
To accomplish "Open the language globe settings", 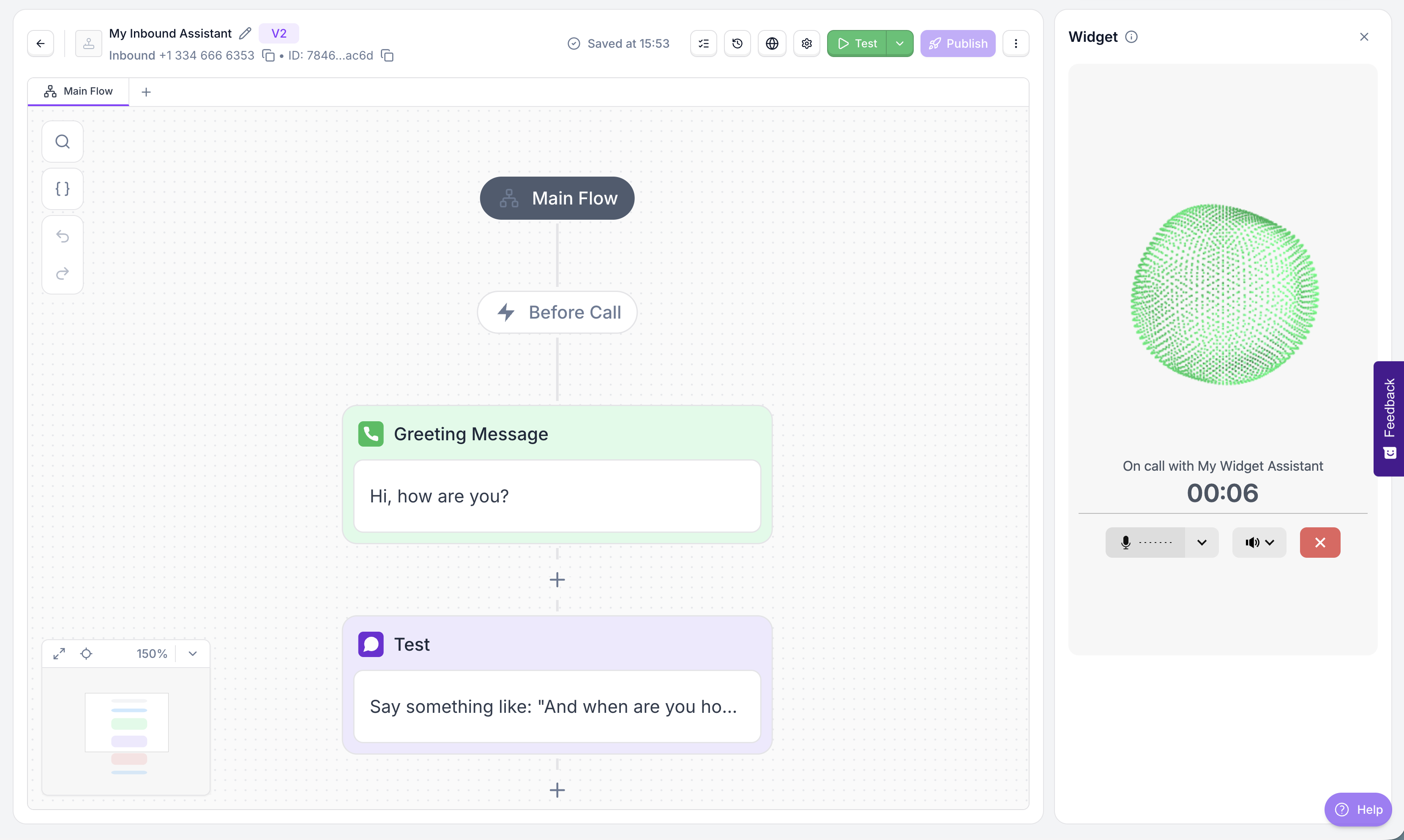I will (772, 44).
